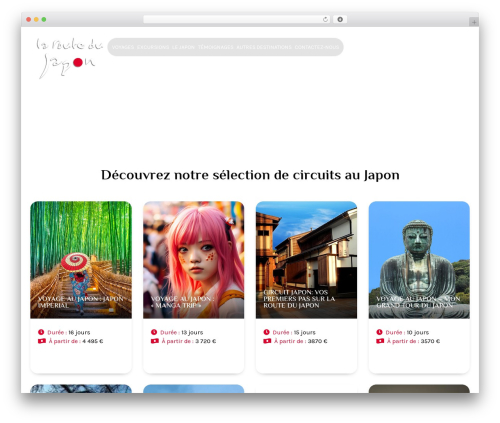Open a new tab with plus button

(474, 22)
